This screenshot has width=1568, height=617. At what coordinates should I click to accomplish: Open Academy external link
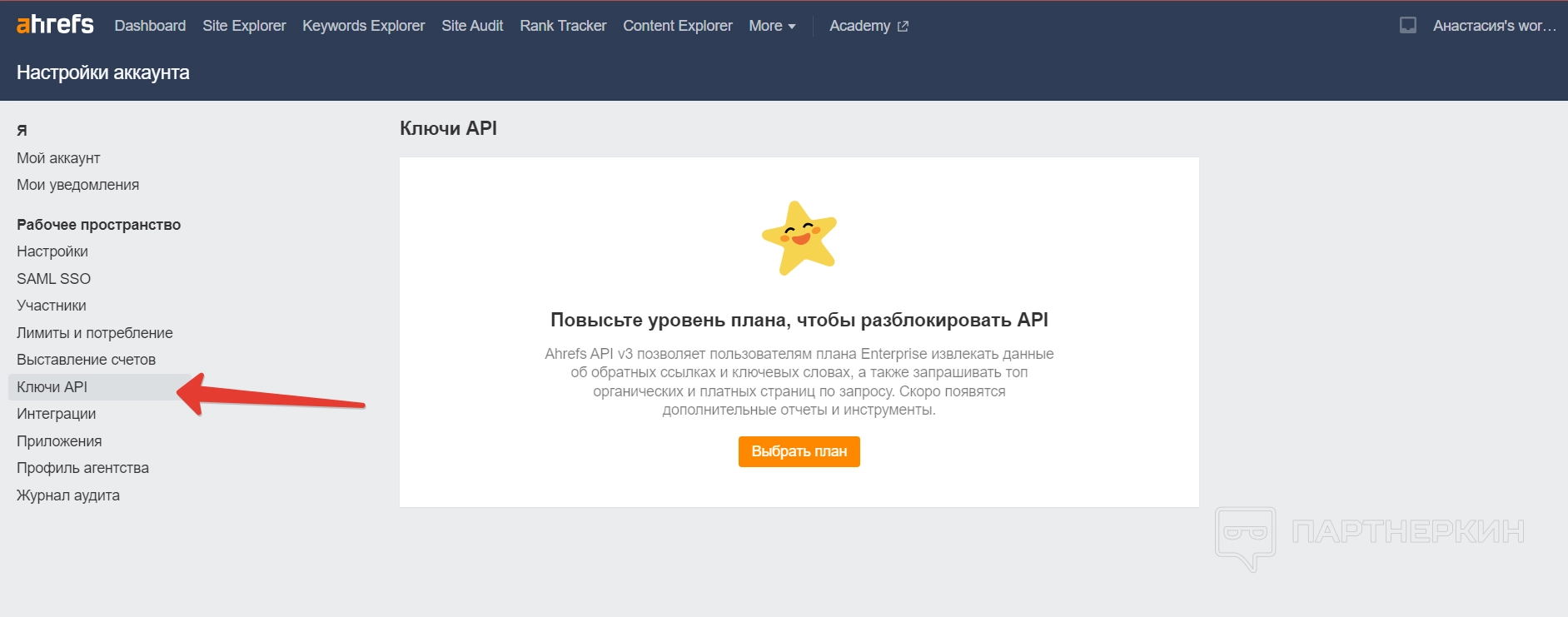point(869,26)
